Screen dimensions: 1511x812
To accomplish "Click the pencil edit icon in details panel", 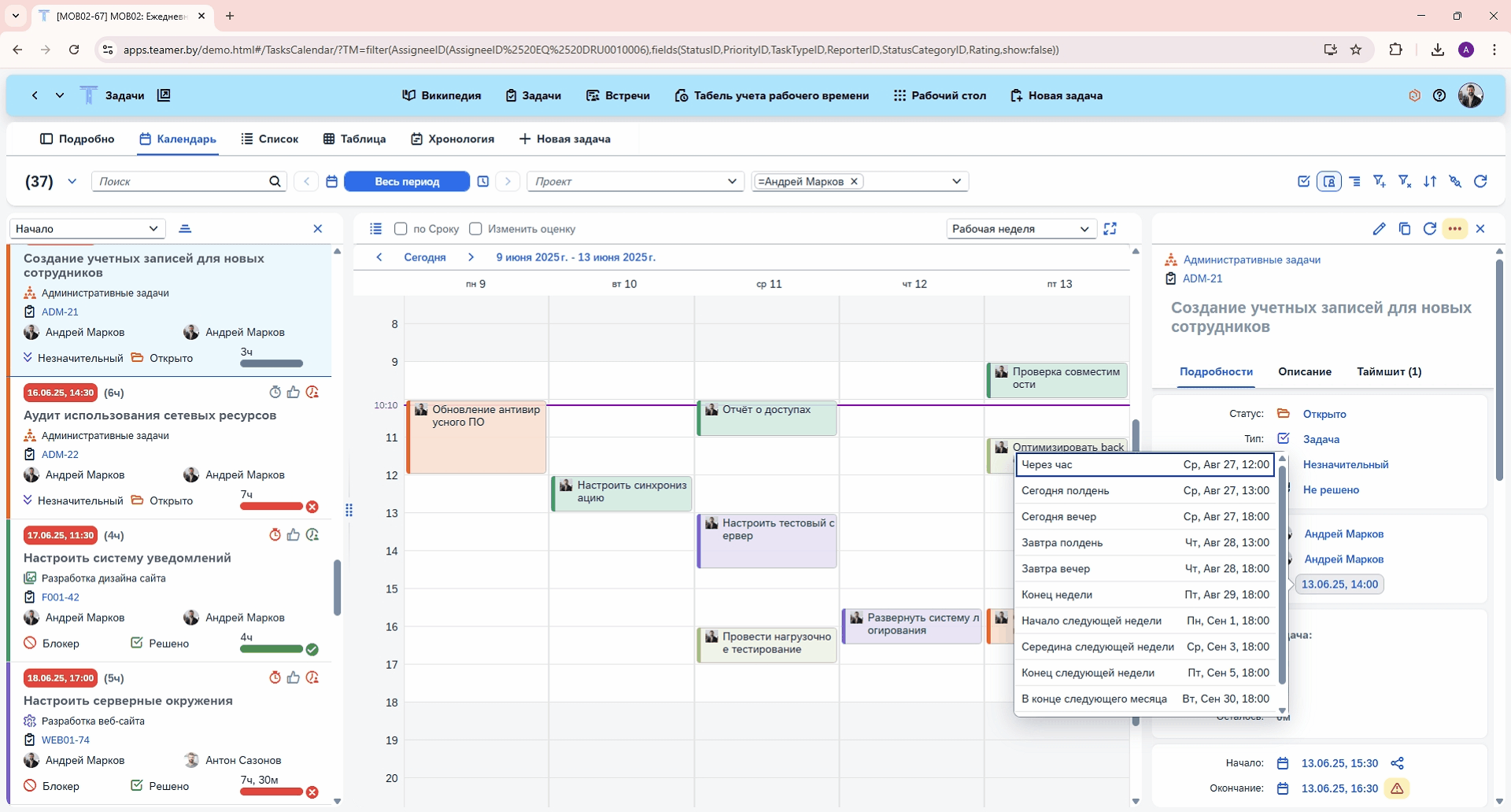I will click(x=1379, y=229).
